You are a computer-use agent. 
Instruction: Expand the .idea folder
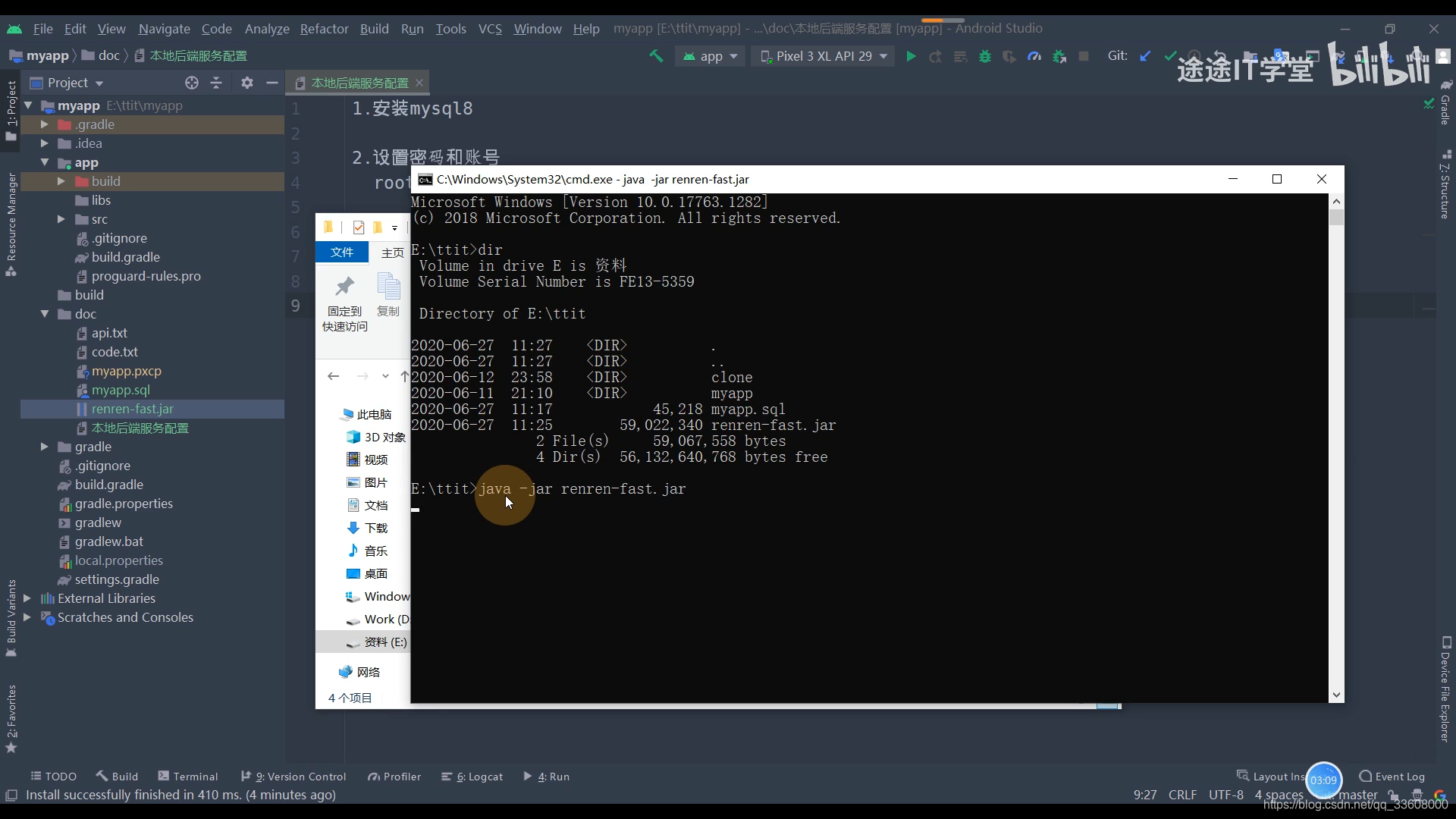(x=44, y=143)
